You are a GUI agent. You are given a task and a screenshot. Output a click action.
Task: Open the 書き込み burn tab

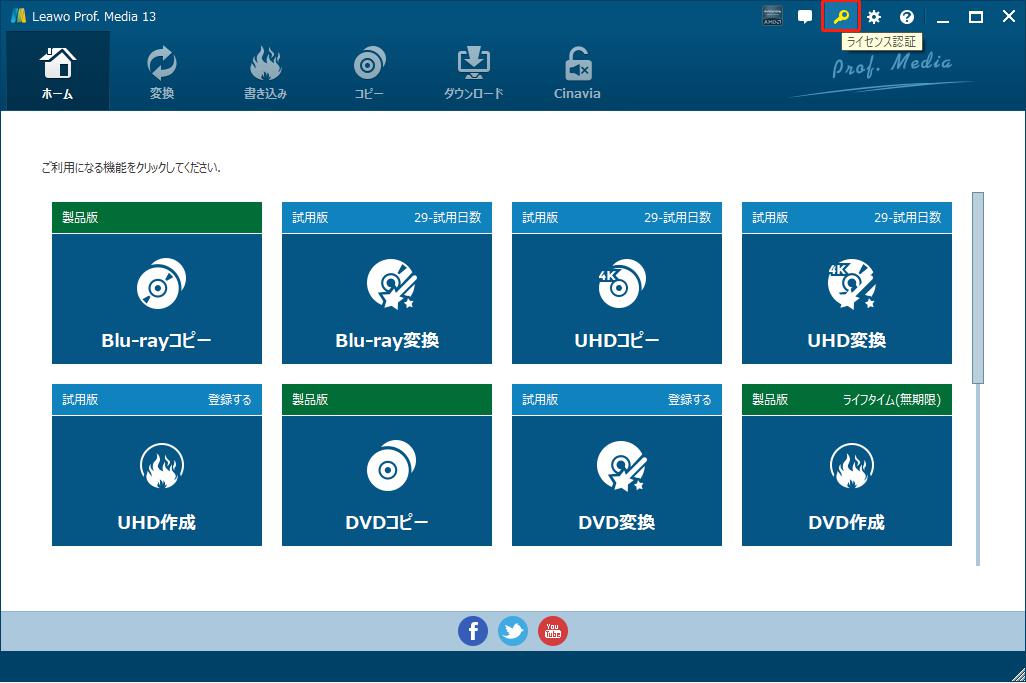click(x=265, y=71)
